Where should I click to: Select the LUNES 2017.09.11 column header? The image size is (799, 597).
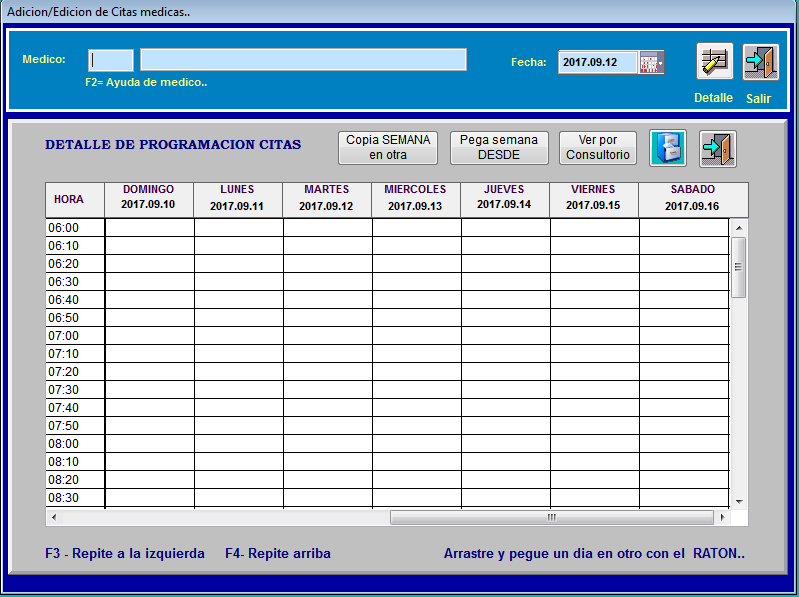(237, 200)
